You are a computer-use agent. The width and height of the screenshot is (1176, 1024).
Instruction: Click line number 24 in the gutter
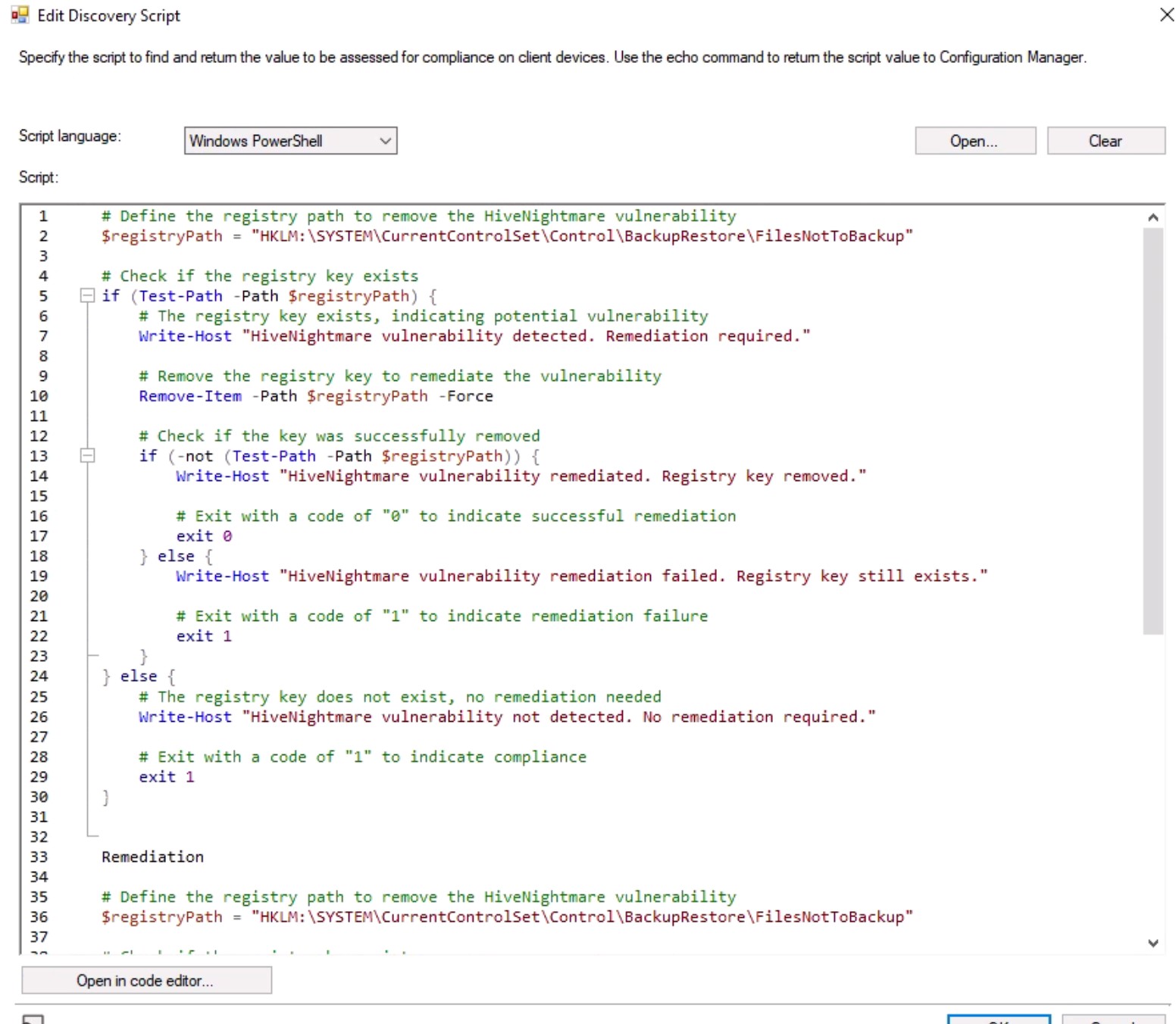39,676
